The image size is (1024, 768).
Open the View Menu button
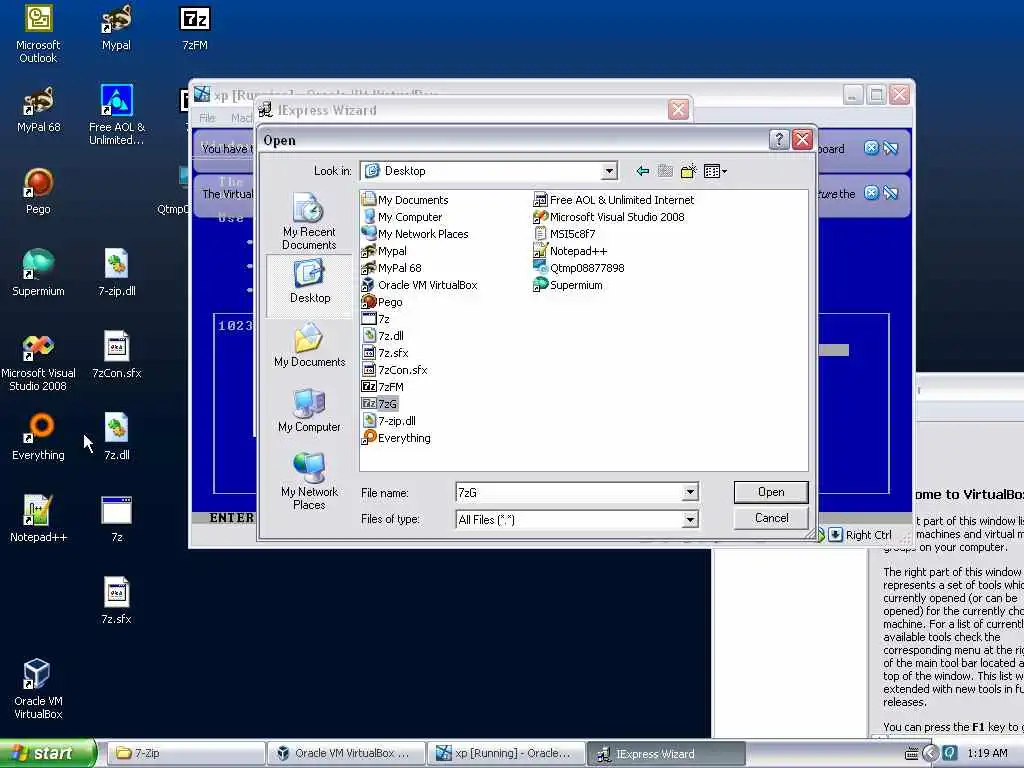715,171
